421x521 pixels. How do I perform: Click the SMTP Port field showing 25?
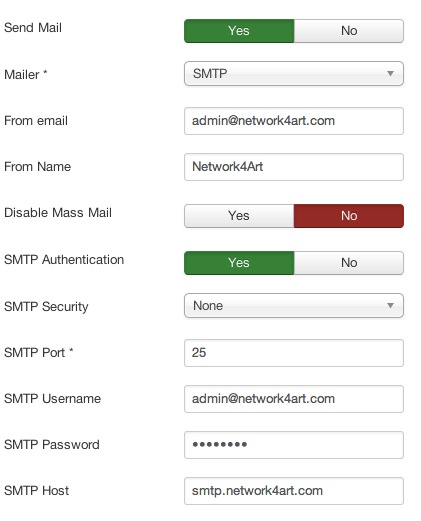pyautogui.click(x=294, y=353)
